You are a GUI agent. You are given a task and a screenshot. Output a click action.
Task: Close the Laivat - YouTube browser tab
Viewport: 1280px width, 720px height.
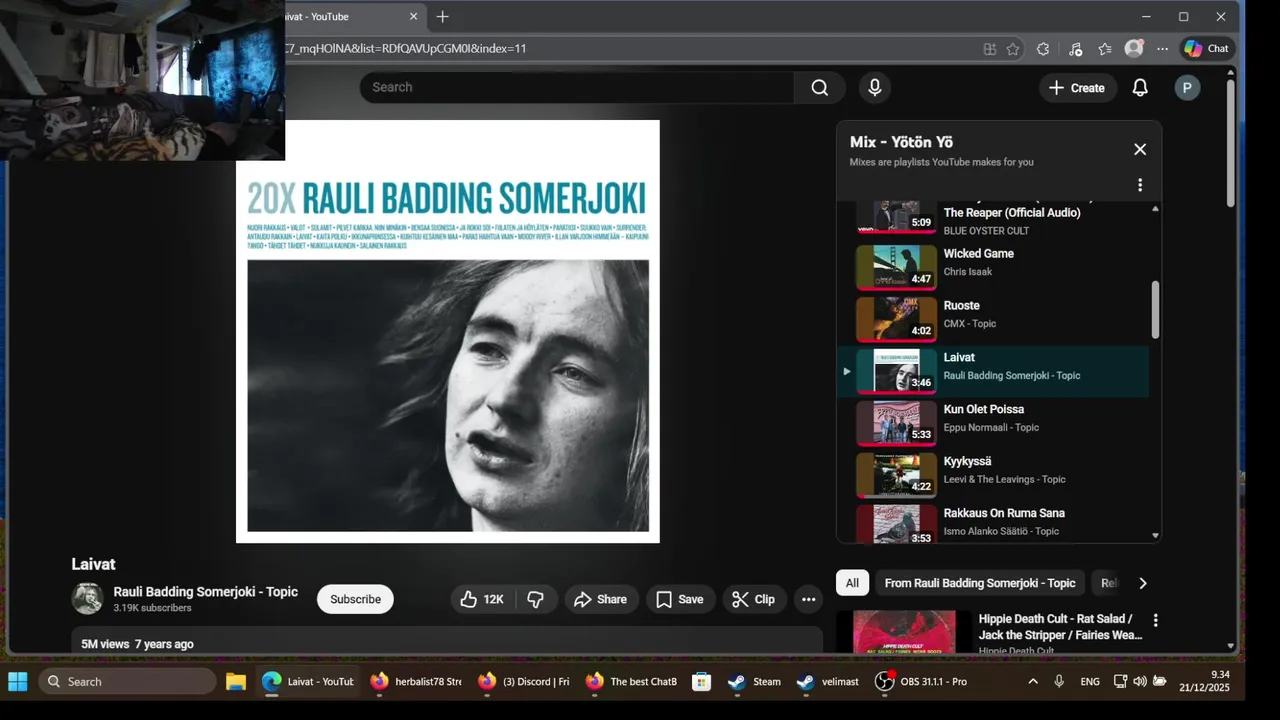click(x=414, y=16)
